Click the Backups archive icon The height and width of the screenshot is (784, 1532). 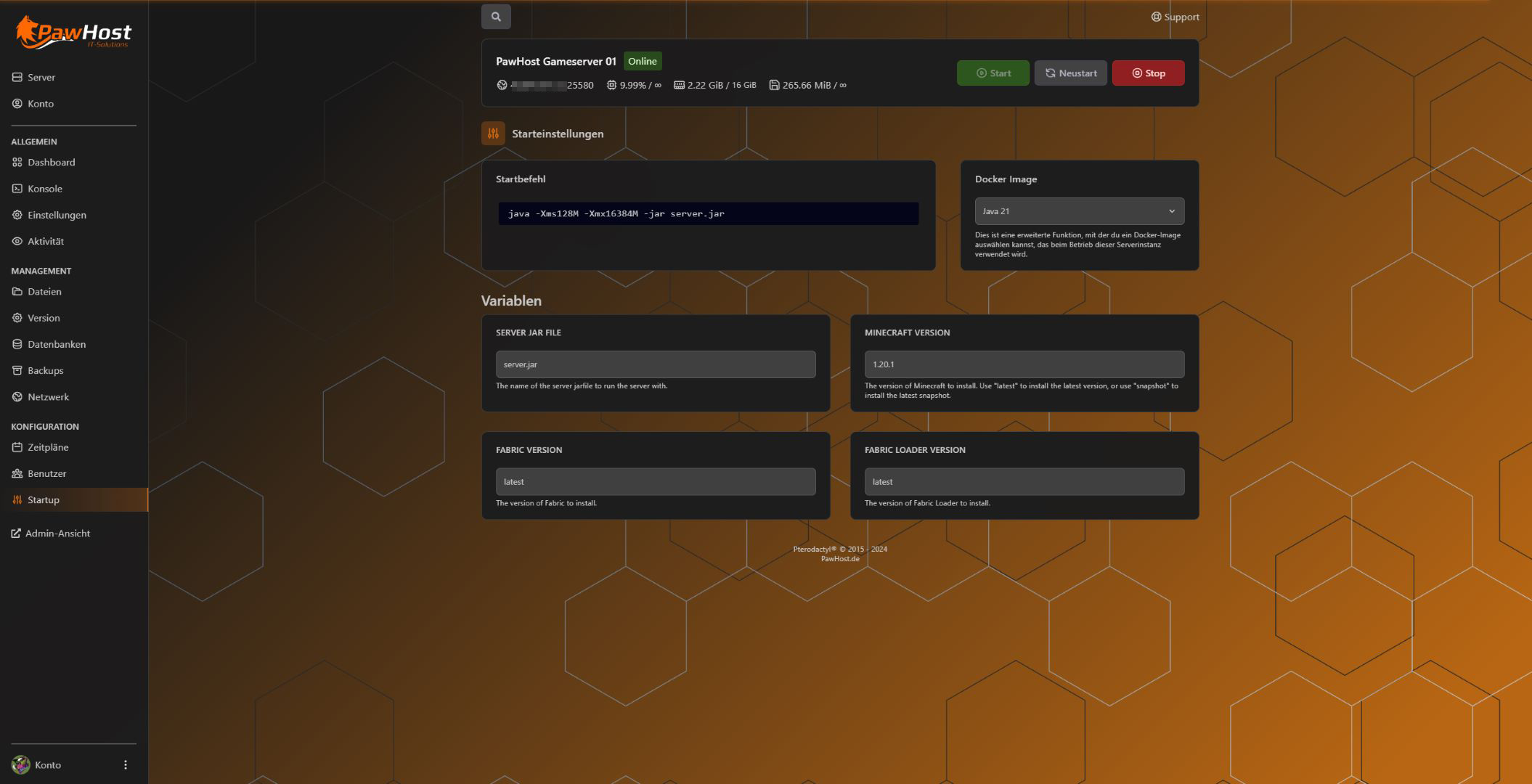click(x=17, y=371)
